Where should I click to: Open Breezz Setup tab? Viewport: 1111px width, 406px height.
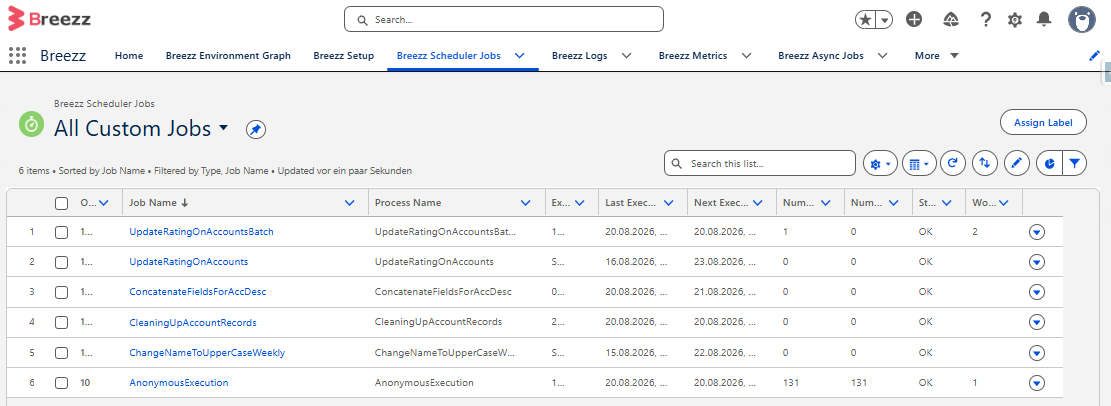tap(344, 55)
